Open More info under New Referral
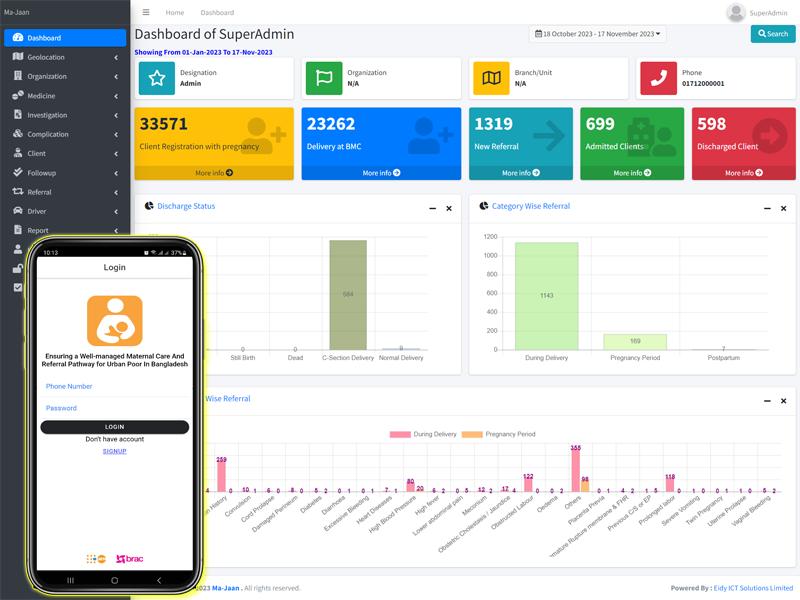This screenshot has width=800, height=600. point(521,173)
